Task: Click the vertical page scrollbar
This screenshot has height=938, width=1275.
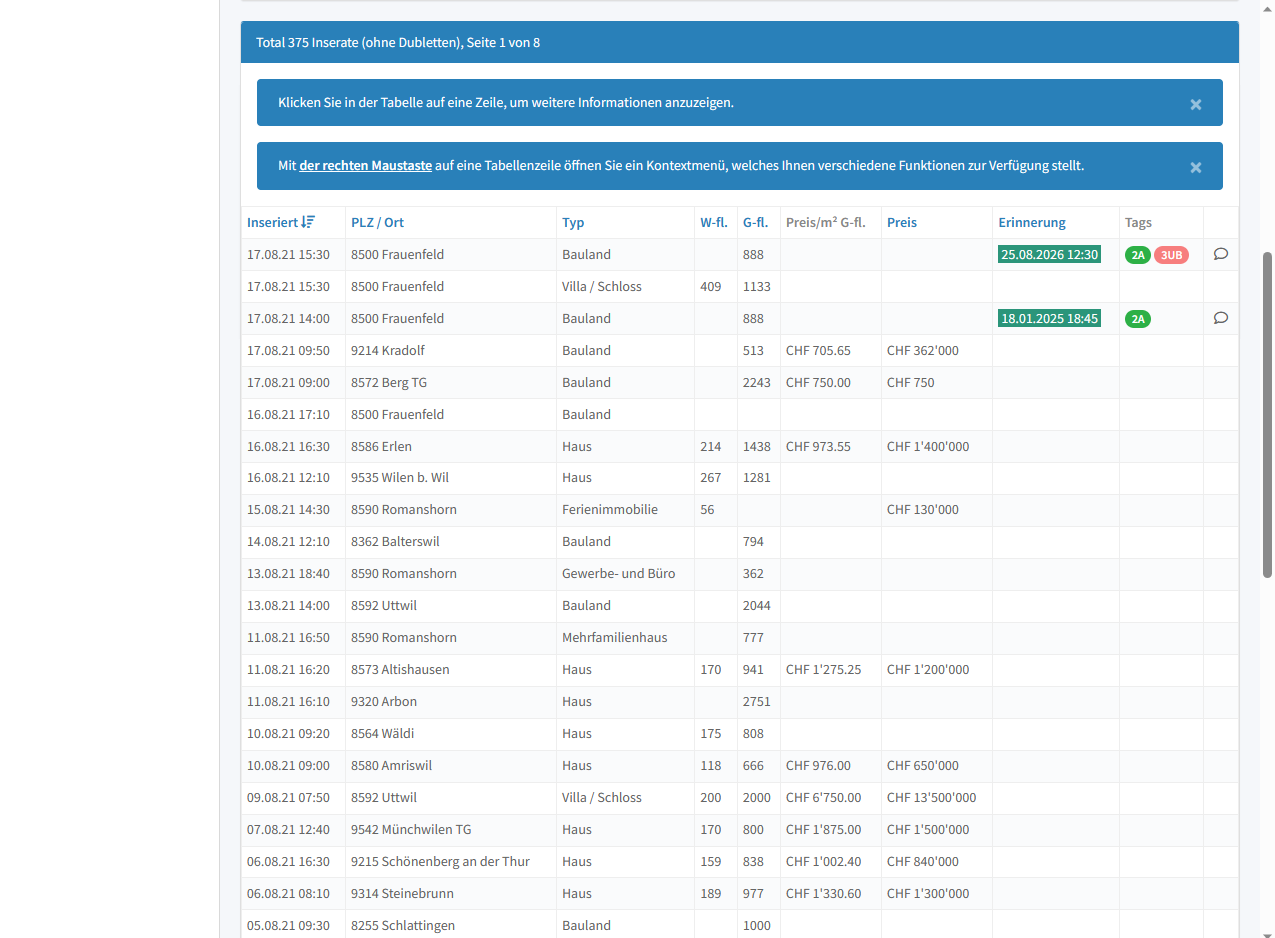Action: [x=1268, y=414]
